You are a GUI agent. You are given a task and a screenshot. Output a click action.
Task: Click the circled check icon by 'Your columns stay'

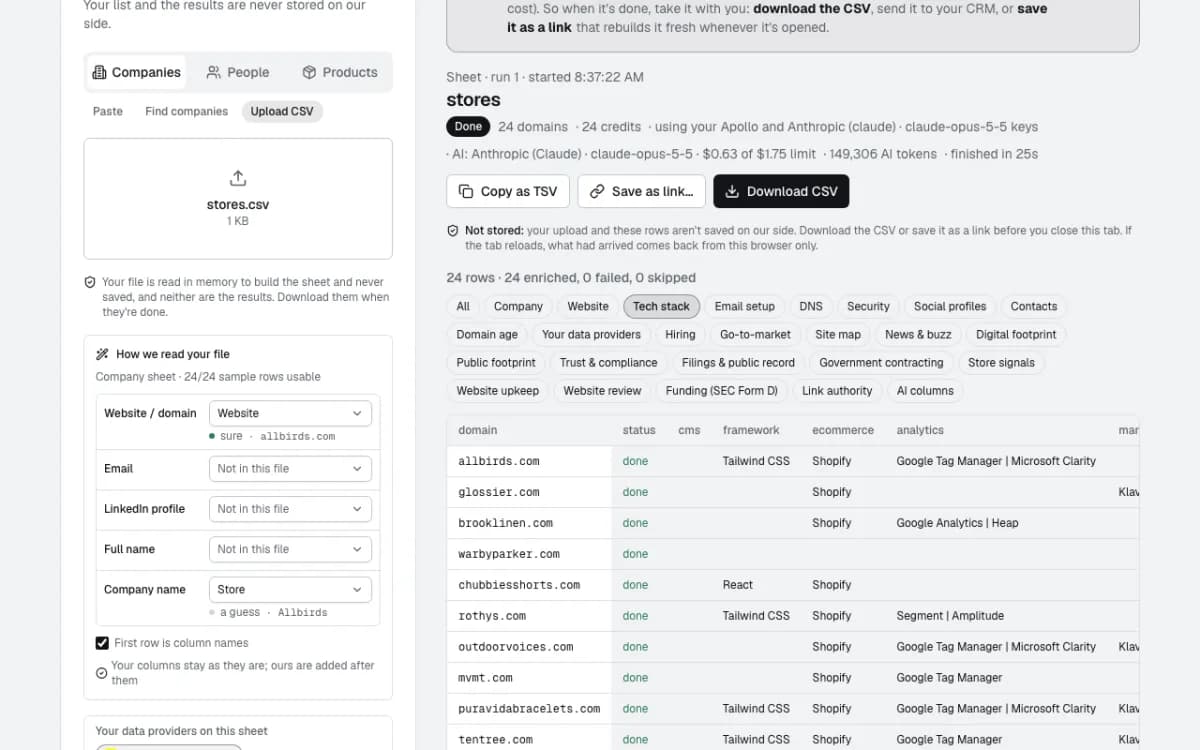[x=101, y=672]
